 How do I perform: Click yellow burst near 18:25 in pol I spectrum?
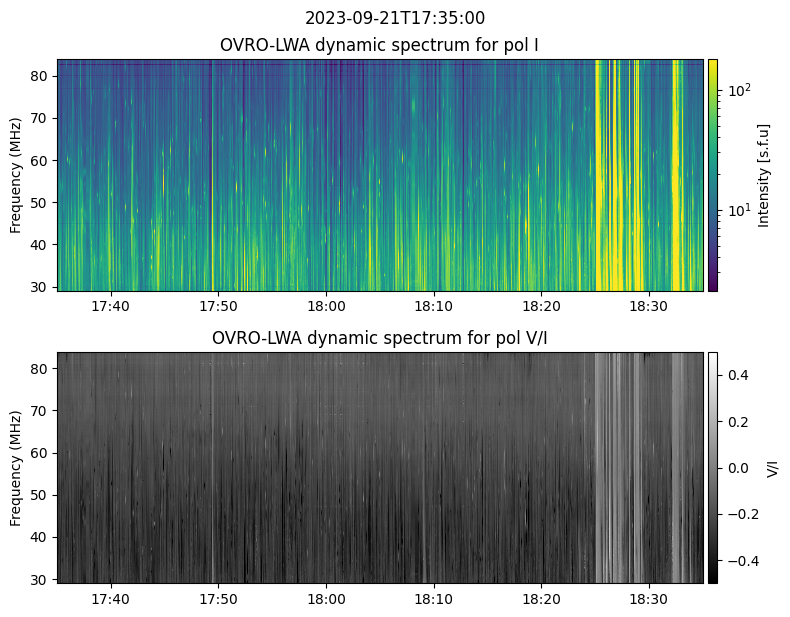[x=602, y=175]
